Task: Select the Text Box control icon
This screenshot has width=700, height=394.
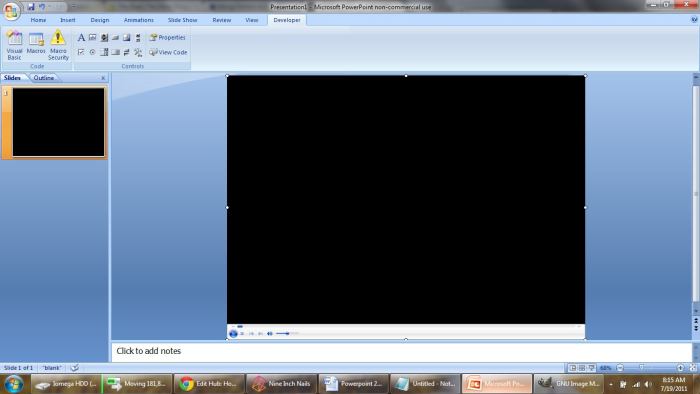Action: [x=92, y=37]
